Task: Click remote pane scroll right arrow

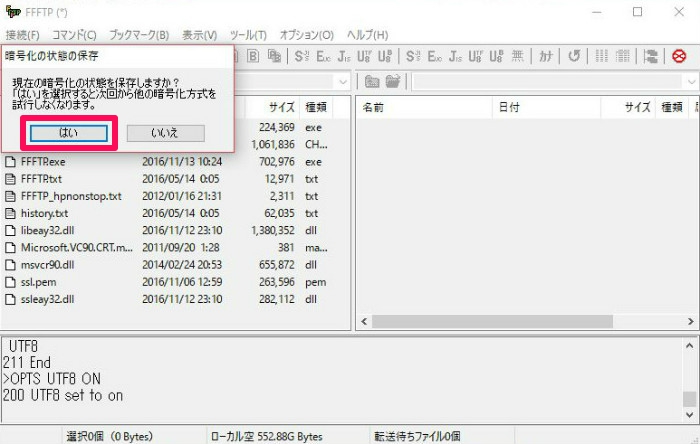Action: [691, 321]
